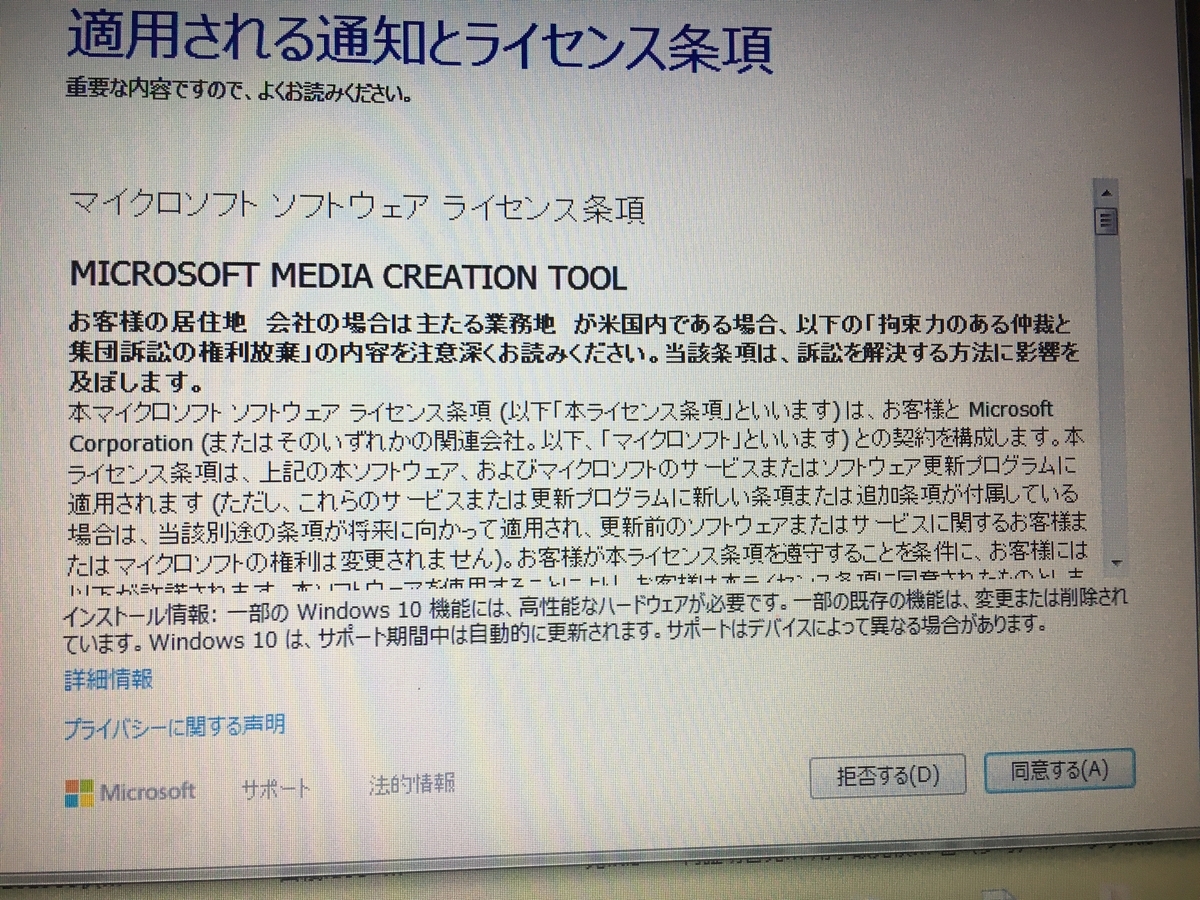Viewport: 1200px width, 900px height.
Task: Click the MICROSOFT MEDIA CREATION TOOL heading
Action: (x=348, y=275)
